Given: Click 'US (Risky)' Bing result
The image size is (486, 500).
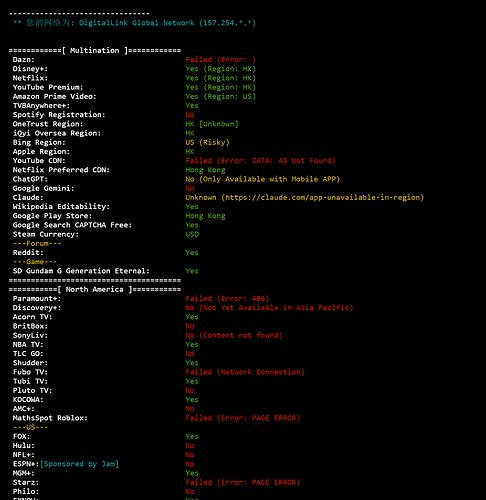Looking at the screenshot, I should tap(207, 142).
